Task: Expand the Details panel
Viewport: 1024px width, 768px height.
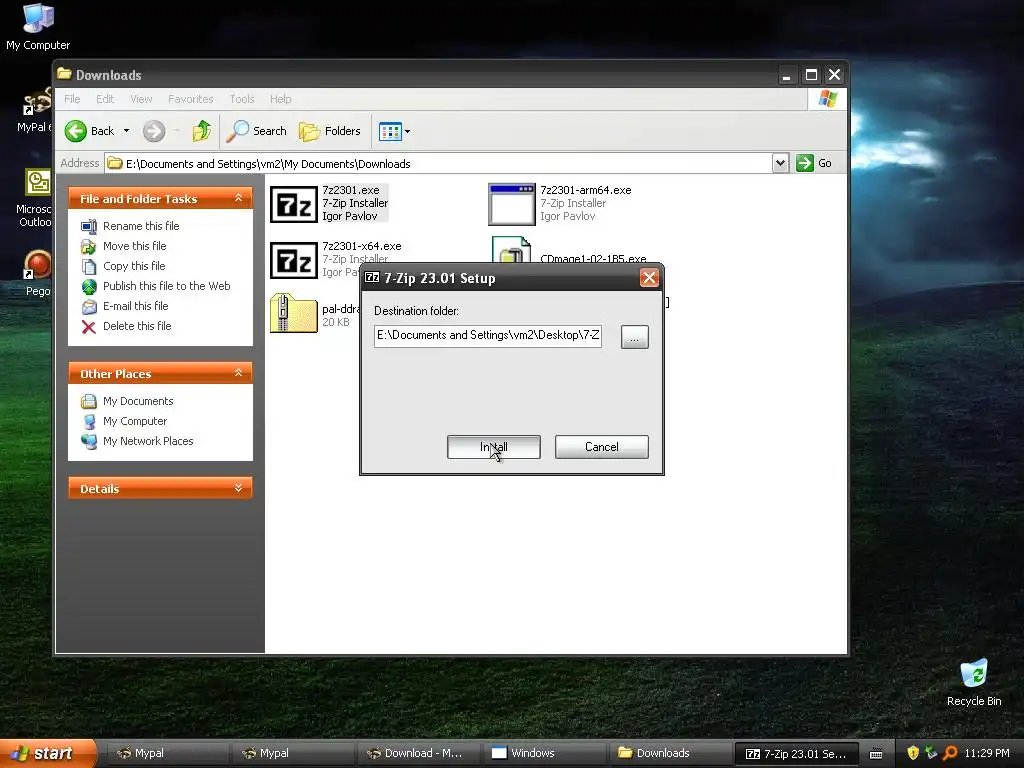Action: pyautogui.click(x=238, y=488)
